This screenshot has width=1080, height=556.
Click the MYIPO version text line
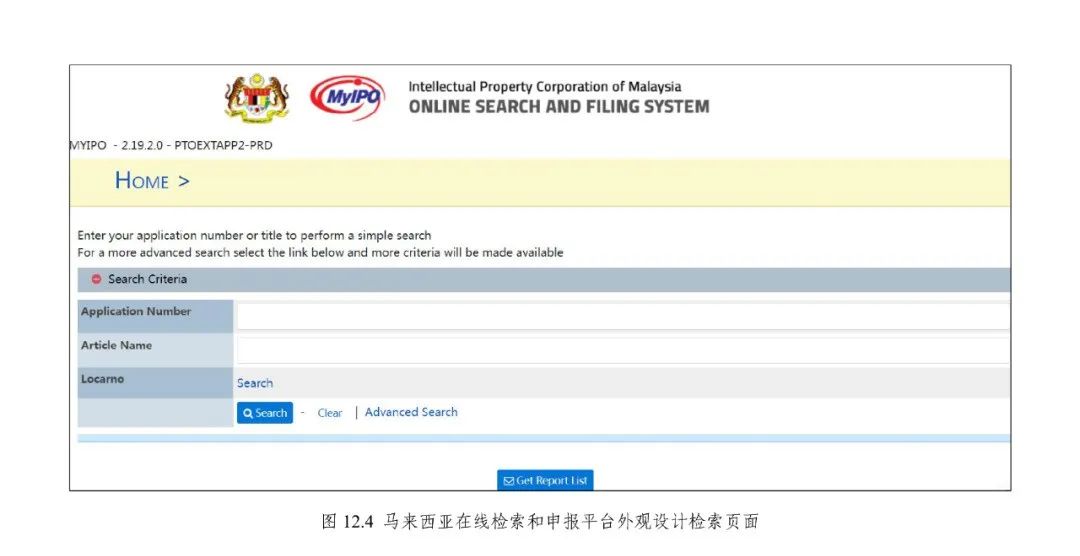click(x=170, y=146)
